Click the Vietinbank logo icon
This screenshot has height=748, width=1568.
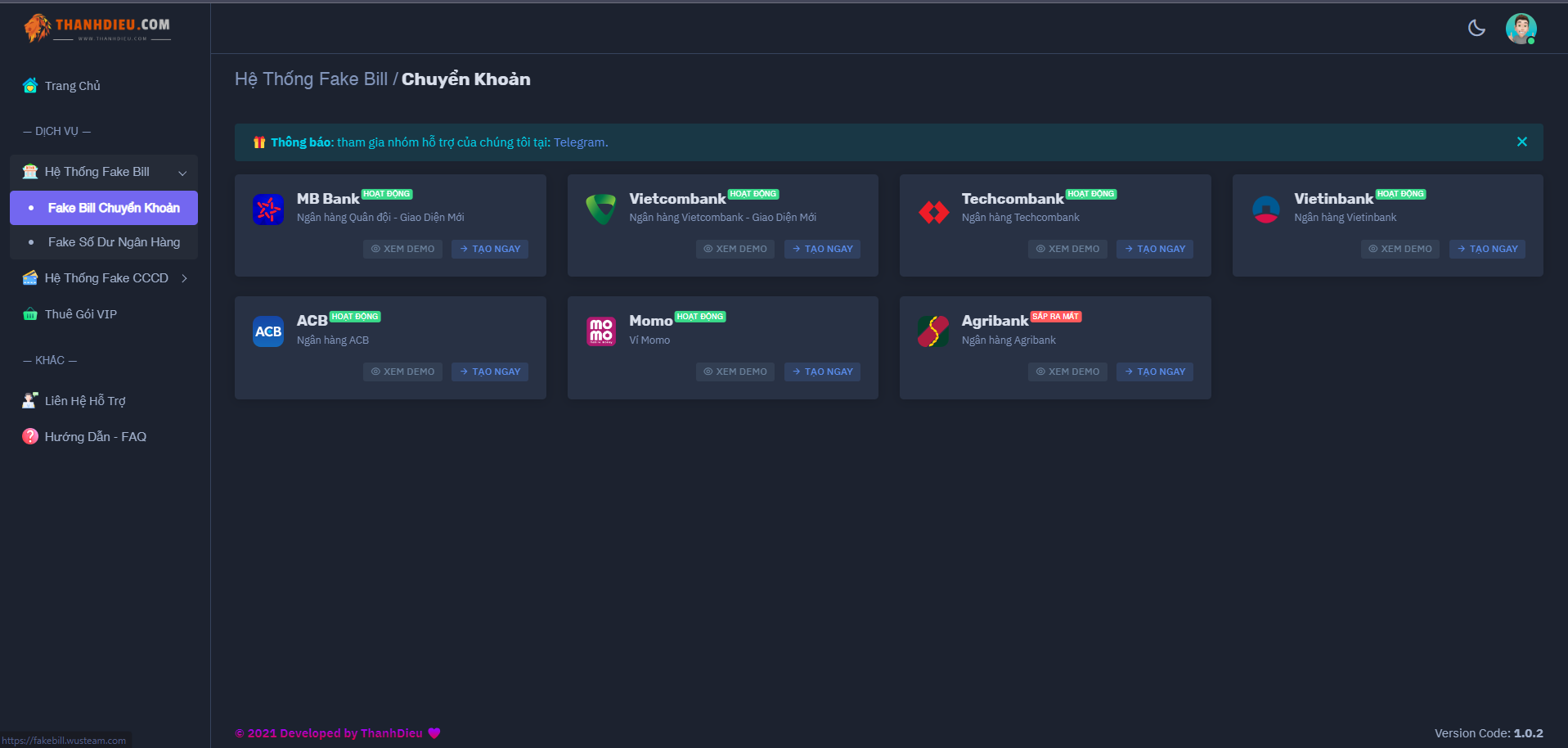1265,210
